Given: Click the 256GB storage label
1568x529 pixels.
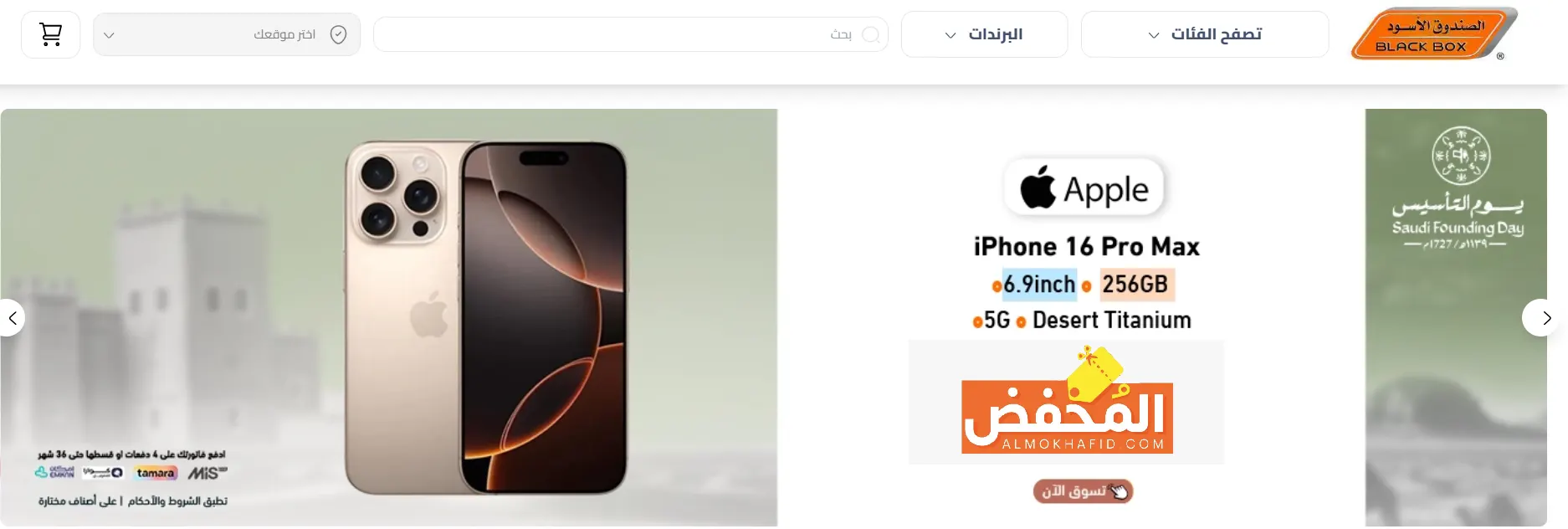Looking at the screenshot, I should 1135,285.
